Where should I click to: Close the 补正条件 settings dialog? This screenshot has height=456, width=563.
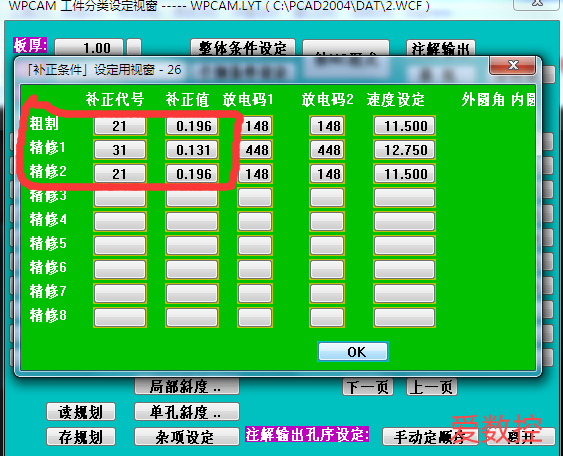(x=513, y=65)
